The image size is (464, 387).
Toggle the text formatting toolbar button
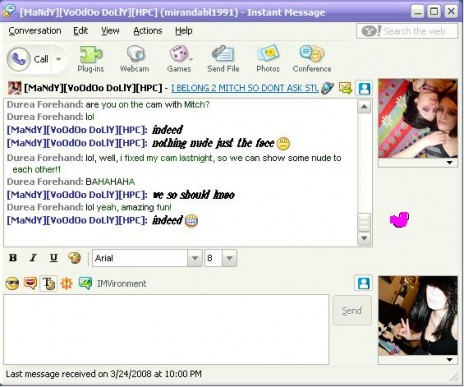point(48,284)
